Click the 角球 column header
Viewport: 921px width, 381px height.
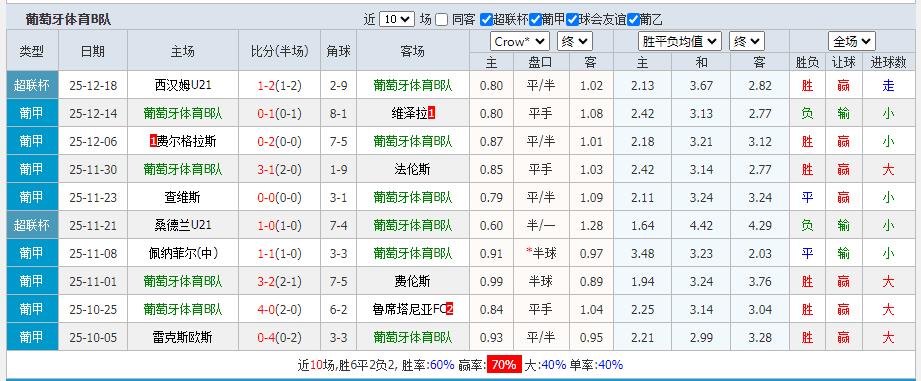click(338, 51)
